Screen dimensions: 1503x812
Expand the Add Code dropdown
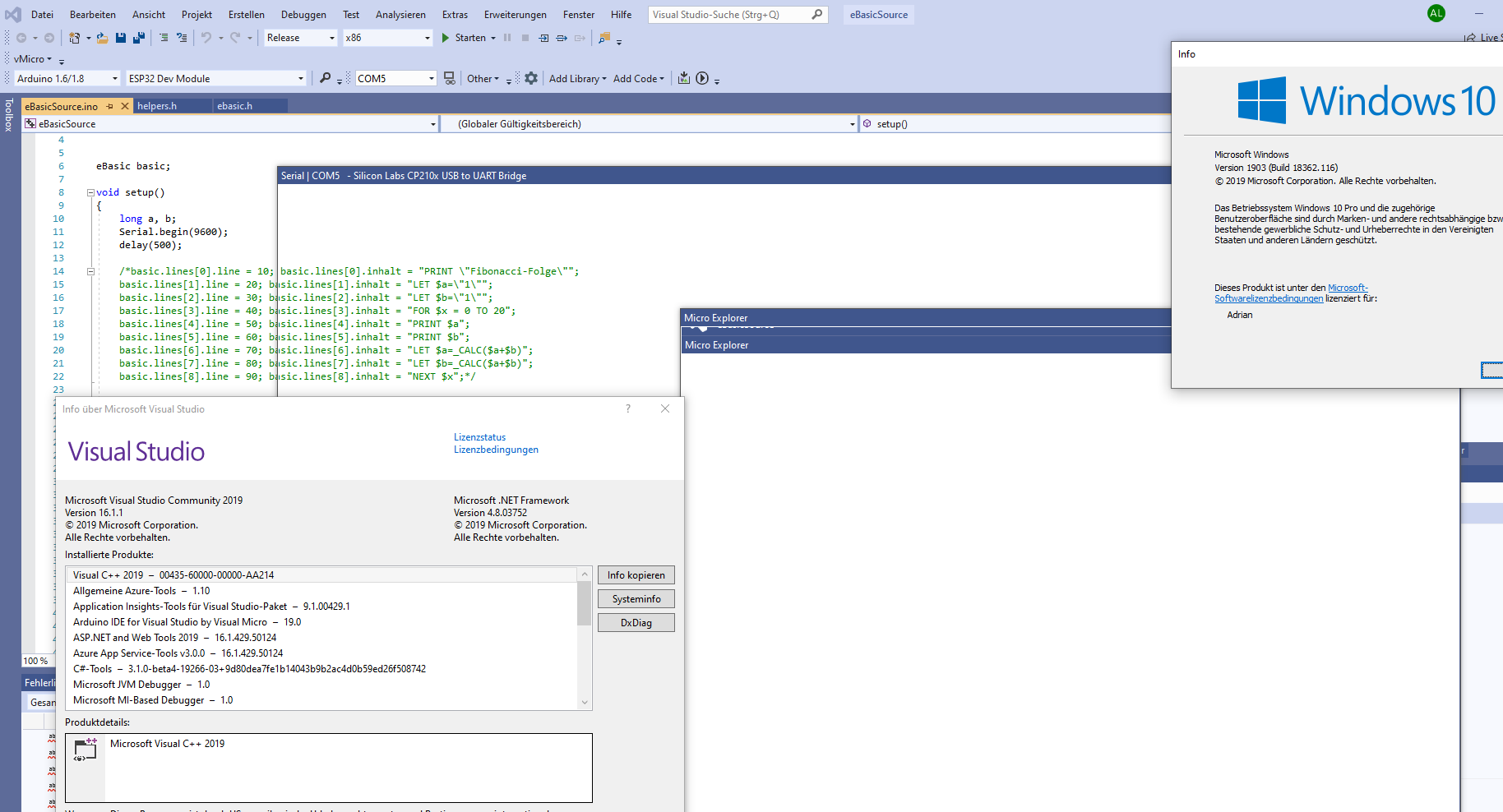pos(638,78)
